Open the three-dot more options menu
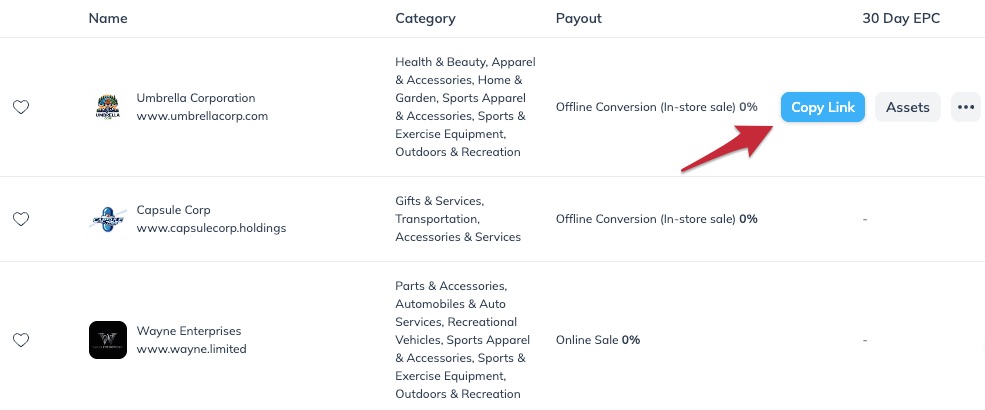 point(965,107)
